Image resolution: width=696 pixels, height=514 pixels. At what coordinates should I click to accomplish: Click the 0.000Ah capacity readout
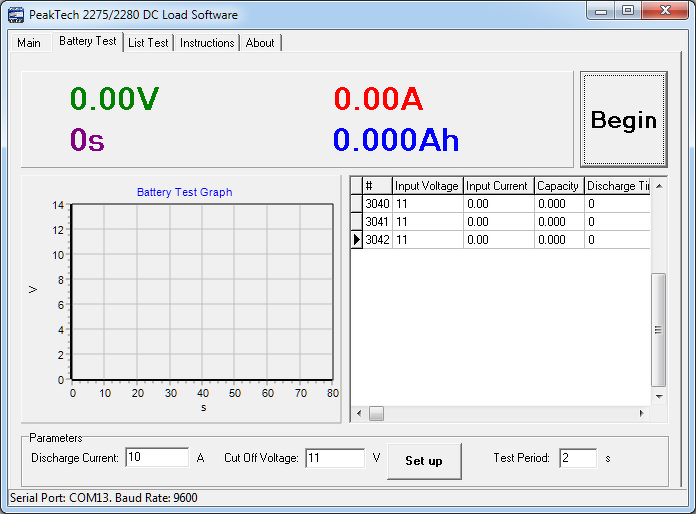pyautogui.click(x=395, y=140)
